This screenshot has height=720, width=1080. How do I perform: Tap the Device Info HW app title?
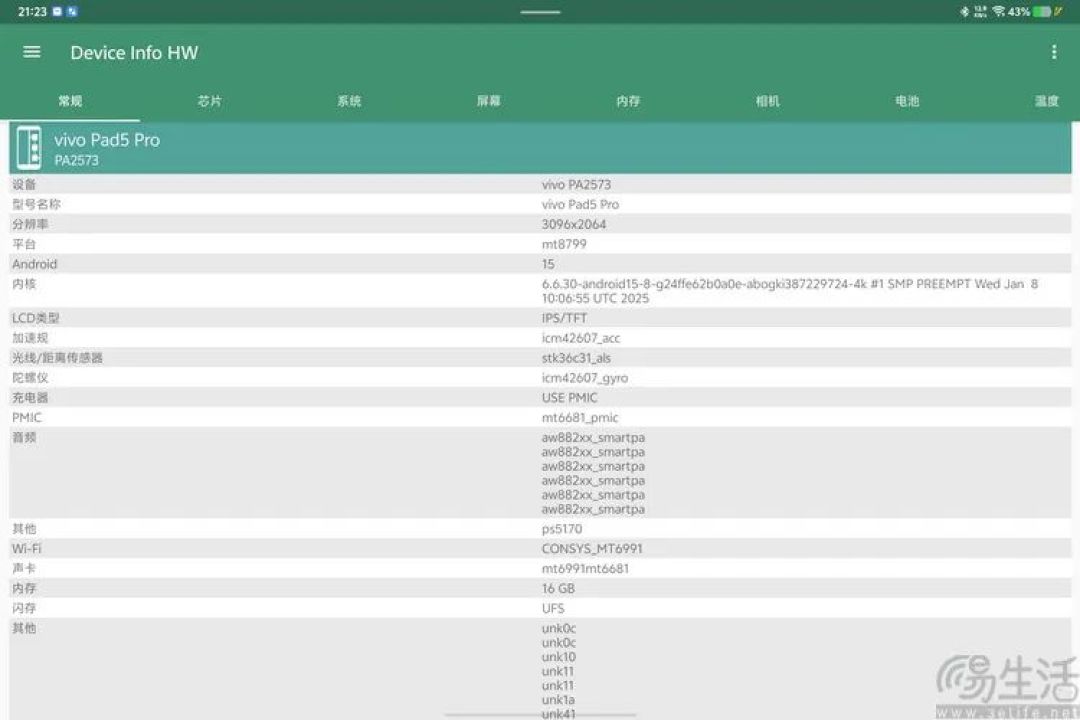pos(134,53)
